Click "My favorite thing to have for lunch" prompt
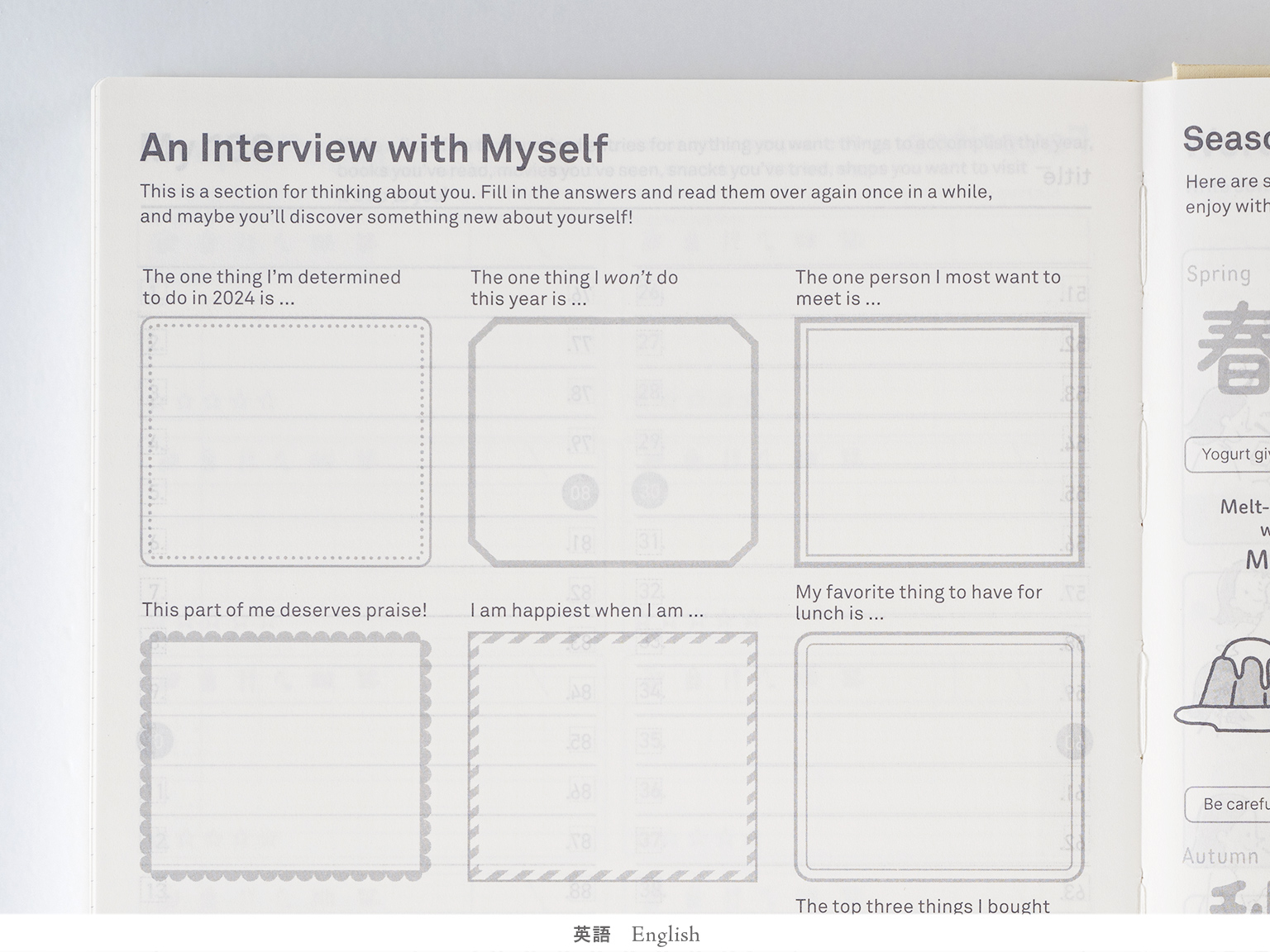The height and width of the screenshot is (952, 1270). [918, 602]
